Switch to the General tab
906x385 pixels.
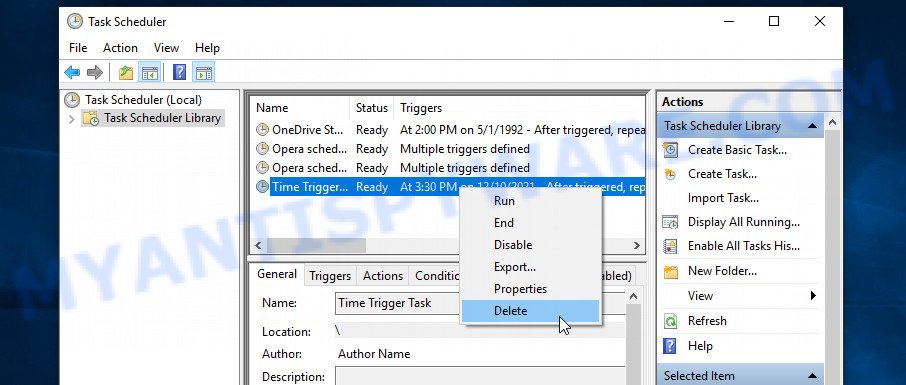click(x=277, y=275)
